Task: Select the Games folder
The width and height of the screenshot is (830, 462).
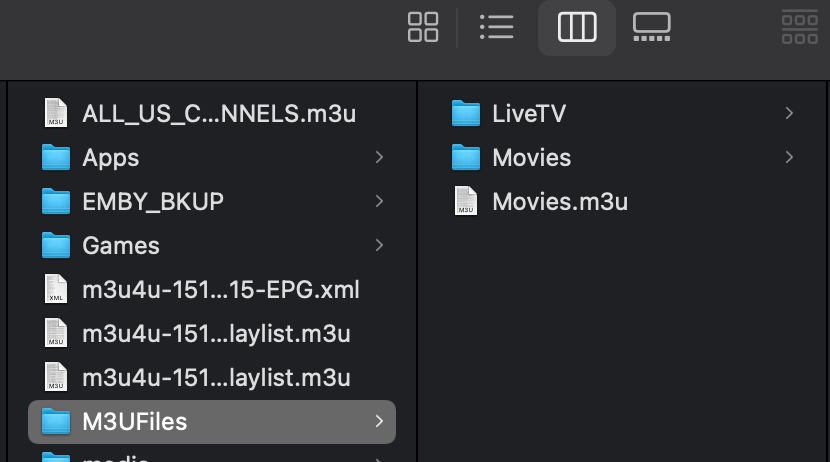Action: [x=212, y=245]
